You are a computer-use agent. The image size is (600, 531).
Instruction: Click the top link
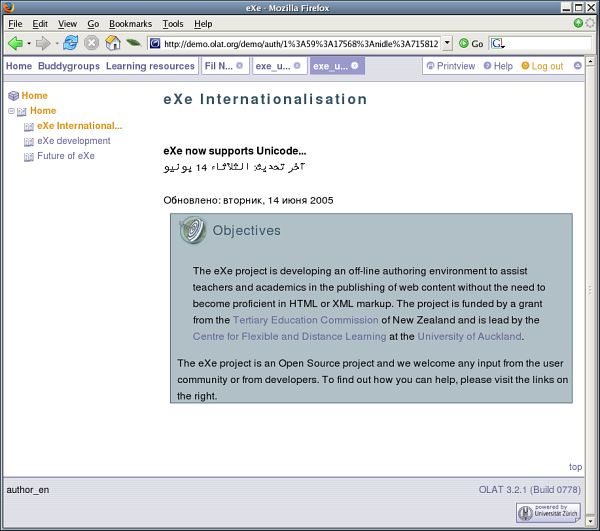pos(575,467)
